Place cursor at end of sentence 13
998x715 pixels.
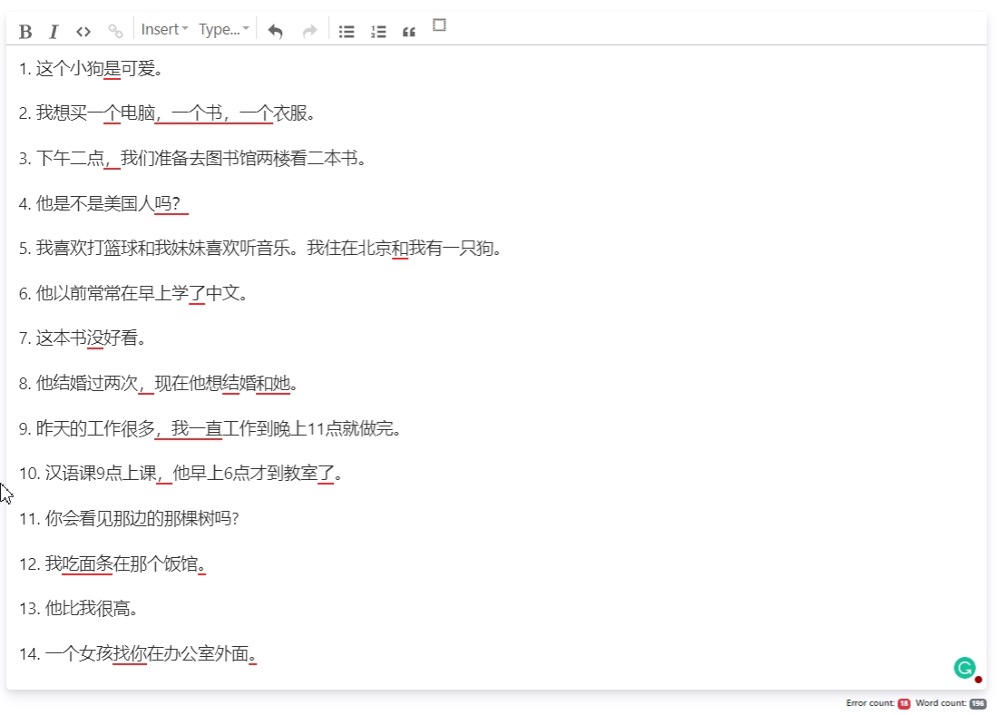tap(138, 609)
